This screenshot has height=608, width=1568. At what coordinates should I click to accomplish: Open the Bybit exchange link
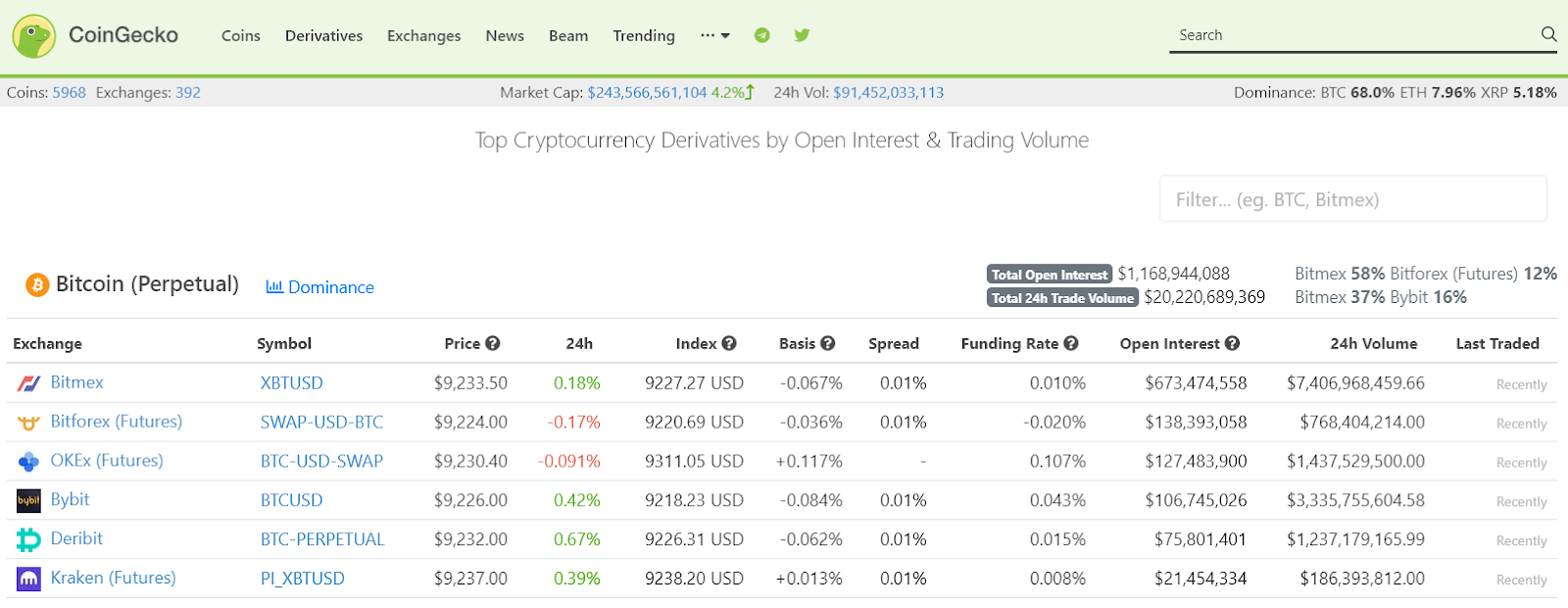tap(70, 499)
